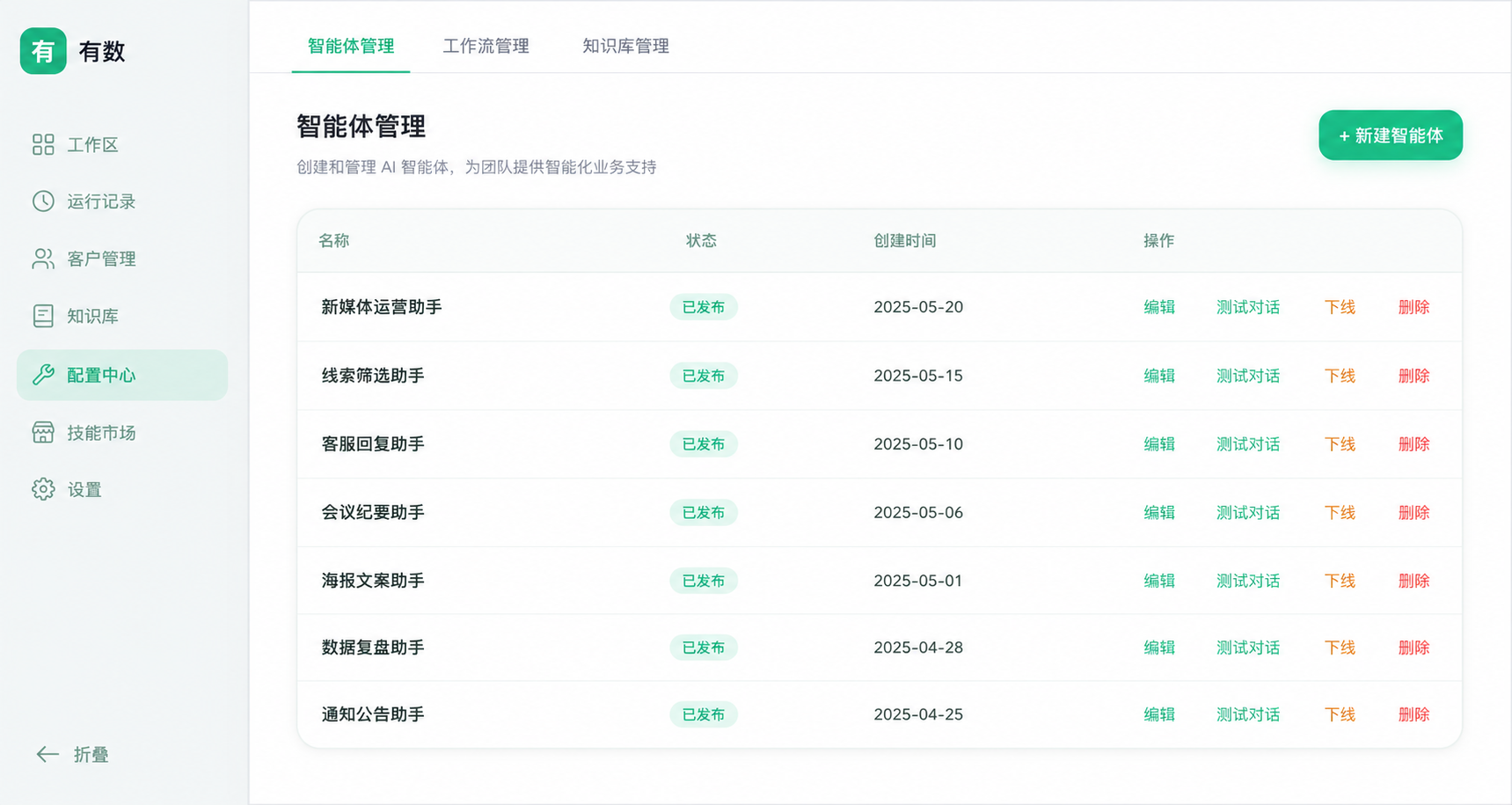The image size is (1512, 805).
Task: Click the 折叠 left arrow icon
Action: click(47, 754)
